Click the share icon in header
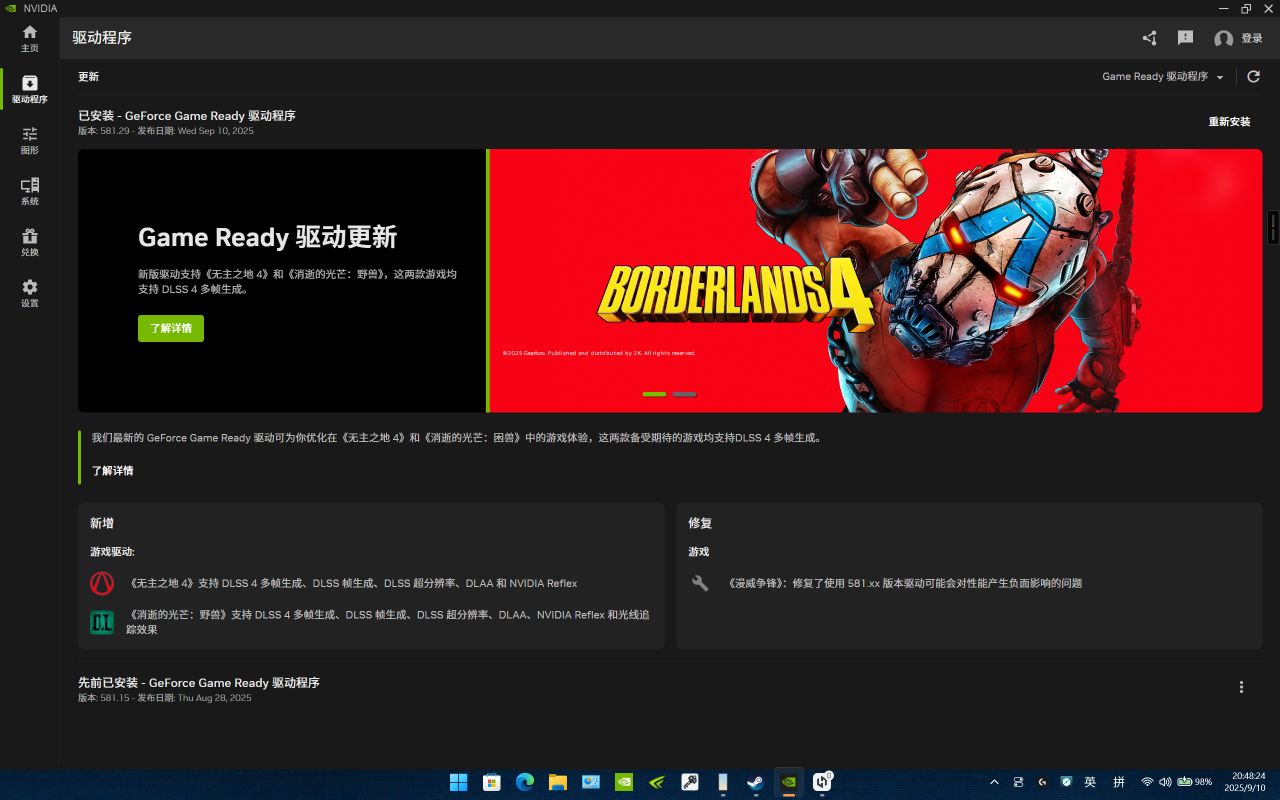The height and width of the screenshot is (800, 1280). click(x=1149, y=38)
